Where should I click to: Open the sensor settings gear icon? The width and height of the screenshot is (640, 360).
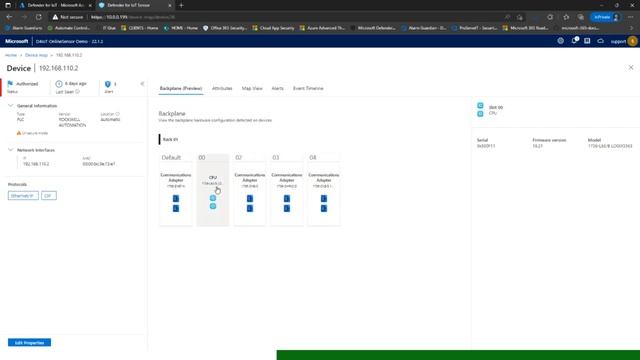tap(561, 41)
